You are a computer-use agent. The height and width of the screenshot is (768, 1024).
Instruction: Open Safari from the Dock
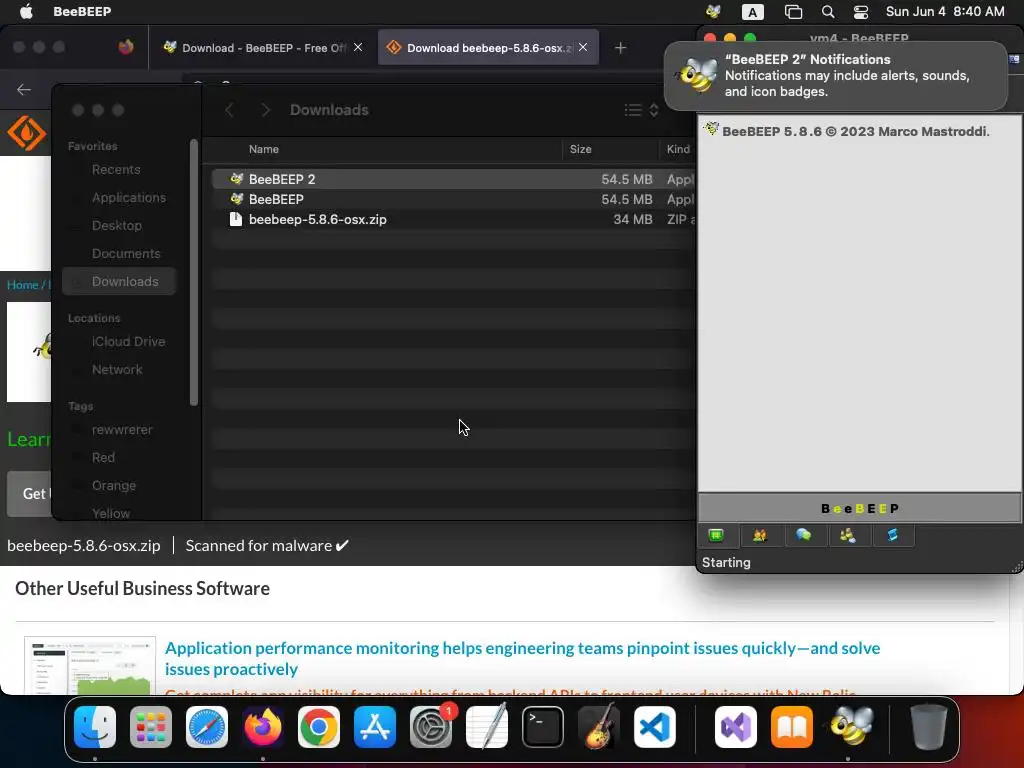(x=207, y=726)
